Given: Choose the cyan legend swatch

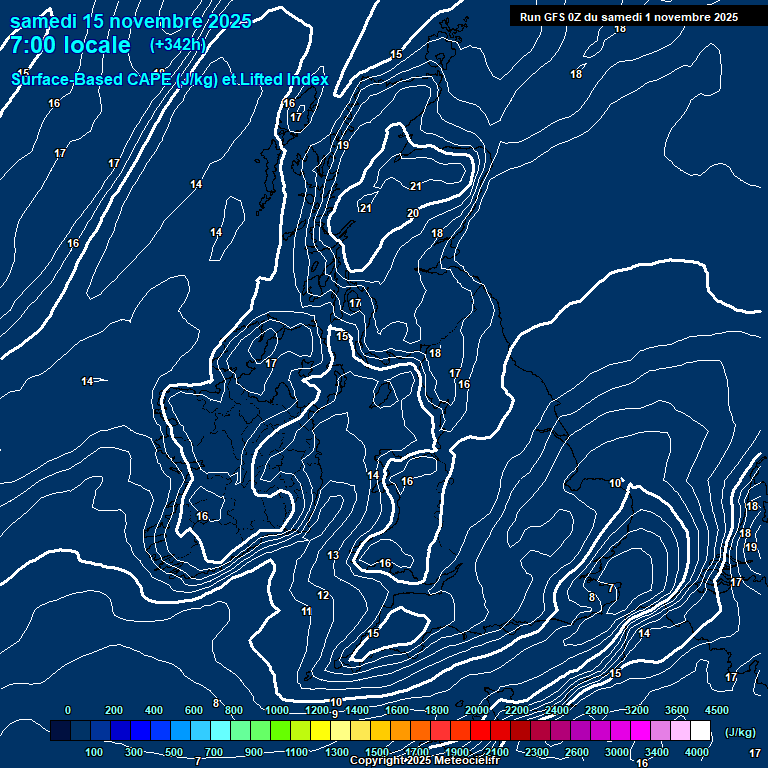Looking at the screenshot, I should click(220, 732).
